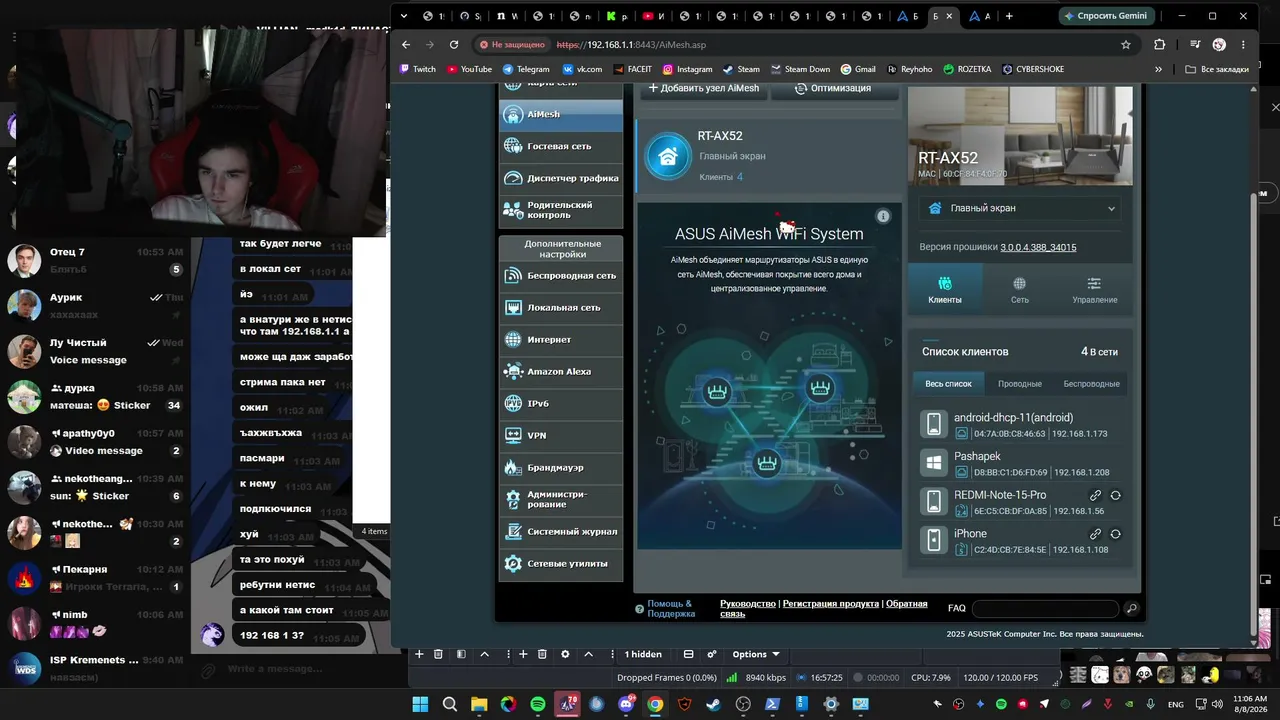Open the VPN settings page

pyautogui.click(x=561, y=435)
